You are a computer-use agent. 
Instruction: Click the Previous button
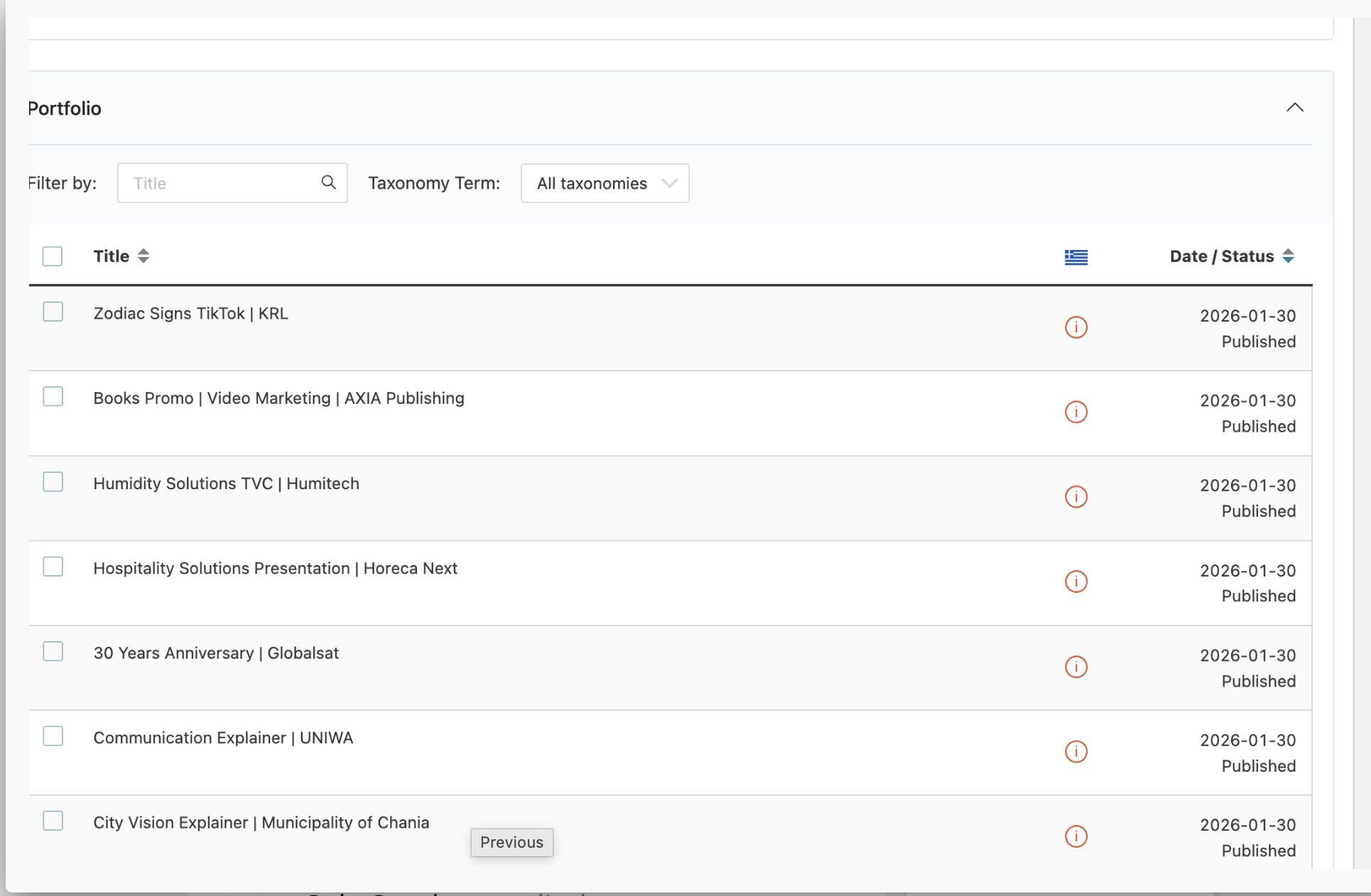[x=511, y=843]
